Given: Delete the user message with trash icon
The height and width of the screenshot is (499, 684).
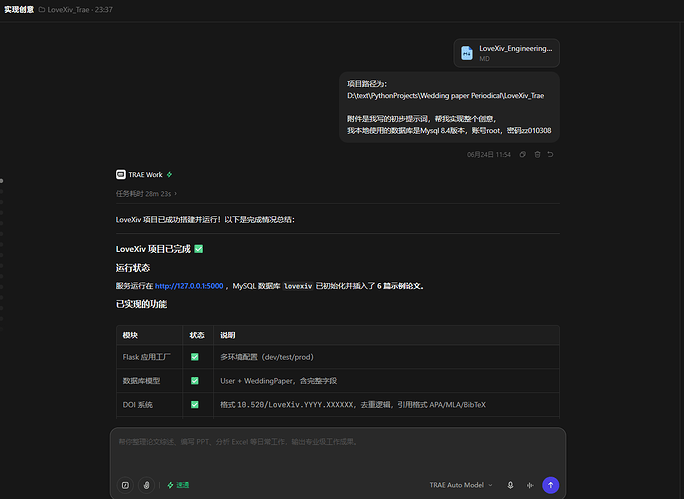Looking at the screenshot, I should coord(537,154).
